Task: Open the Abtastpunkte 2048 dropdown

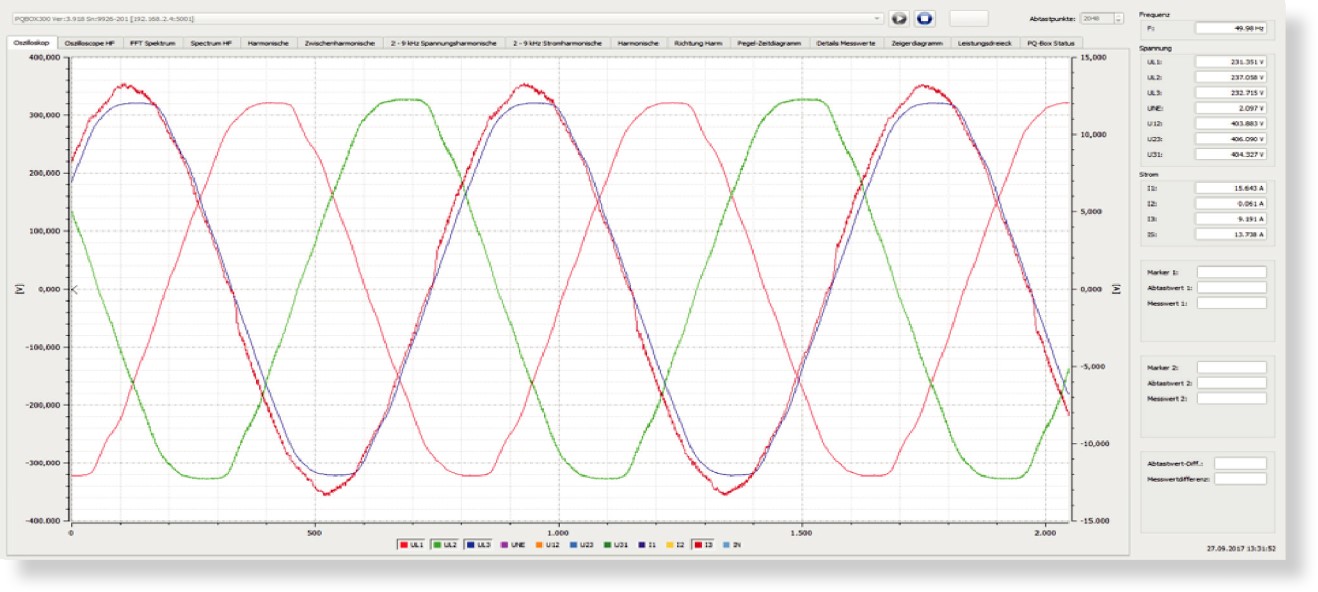Action: tap(1102, 18)
